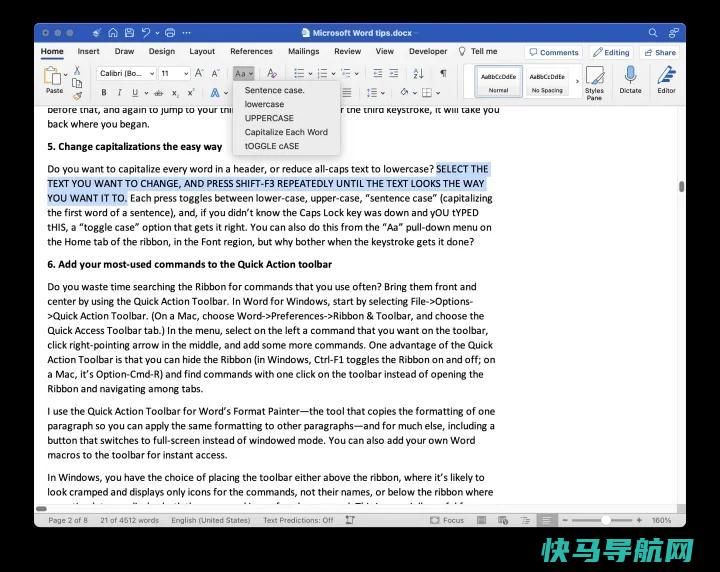Click the vertical scrollbar thumb
The image size is (720, 572).
click(x=681, y=186)
